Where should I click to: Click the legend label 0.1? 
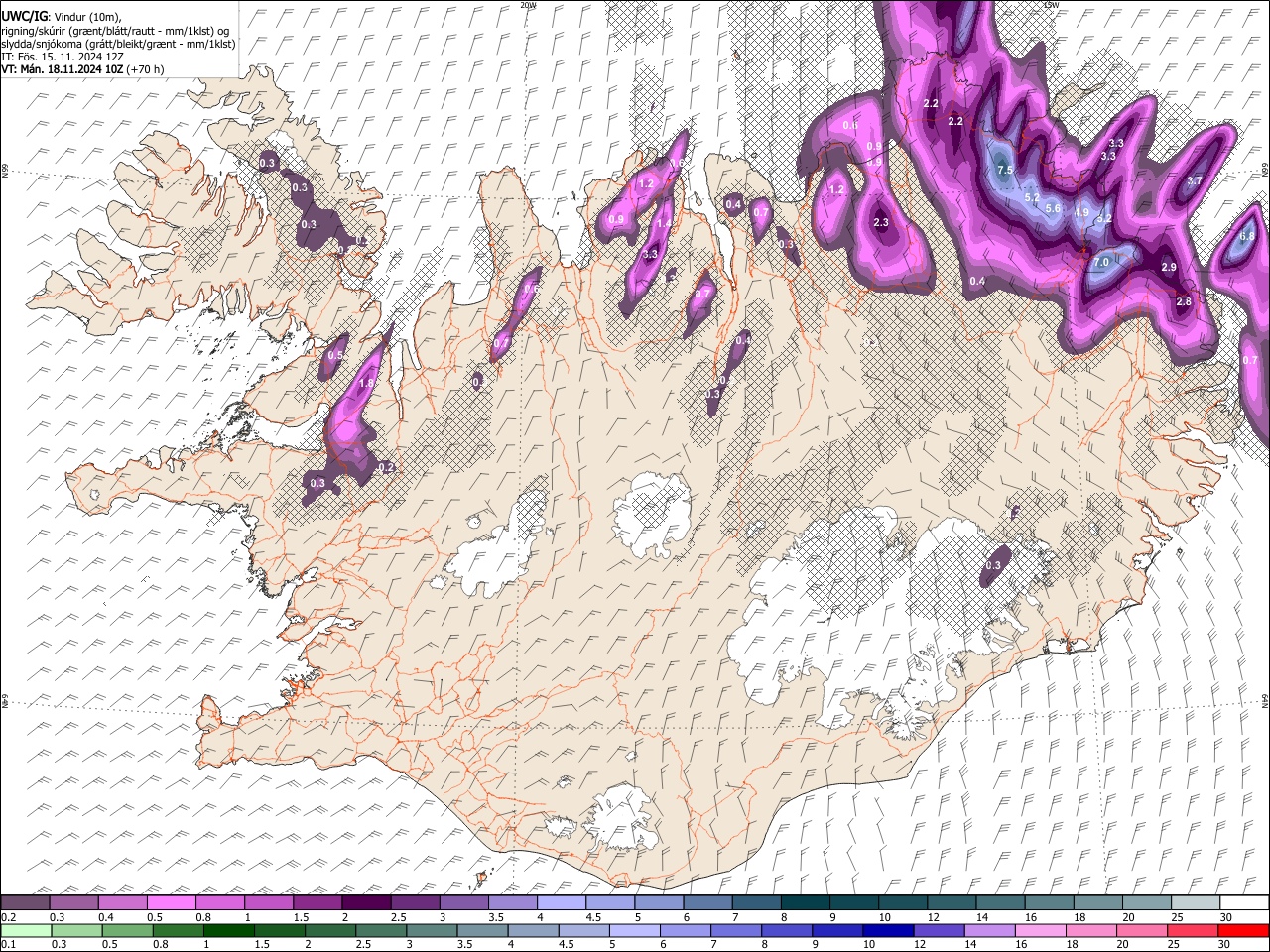tap(8, 945)
